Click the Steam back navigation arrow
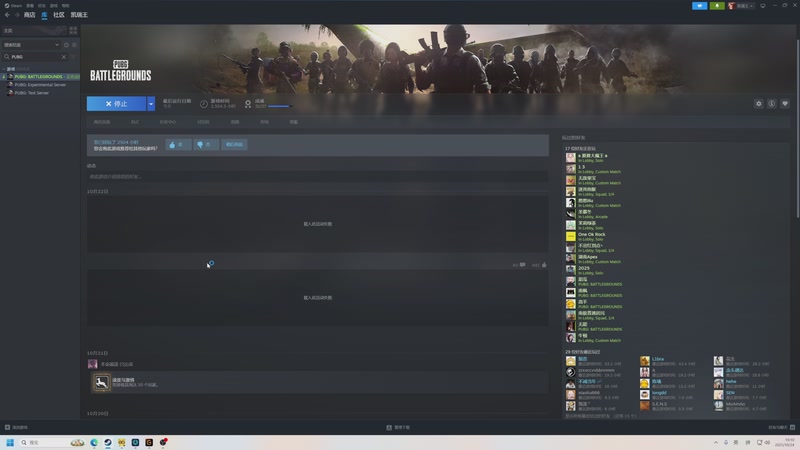 [x=7, y=15]
